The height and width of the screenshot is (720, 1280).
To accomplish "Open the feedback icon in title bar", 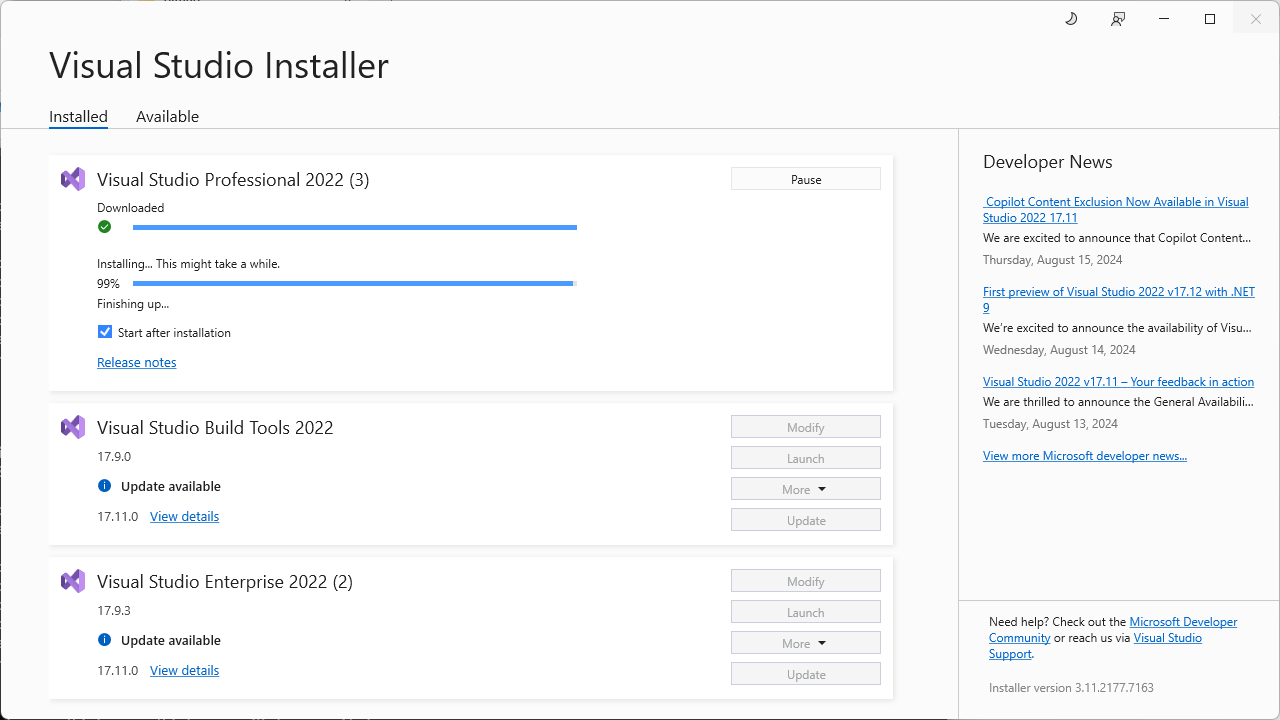I will 1118,19.
